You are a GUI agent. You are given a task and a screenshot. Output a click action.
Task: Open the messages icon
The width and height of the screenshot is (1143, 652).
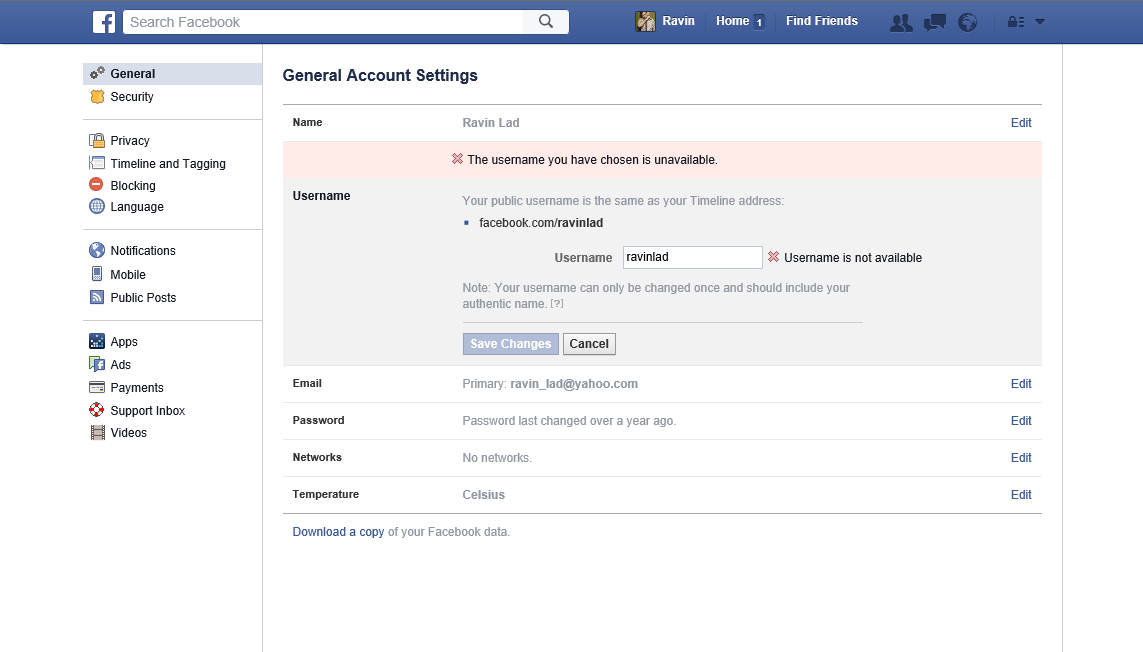[935, 23]
